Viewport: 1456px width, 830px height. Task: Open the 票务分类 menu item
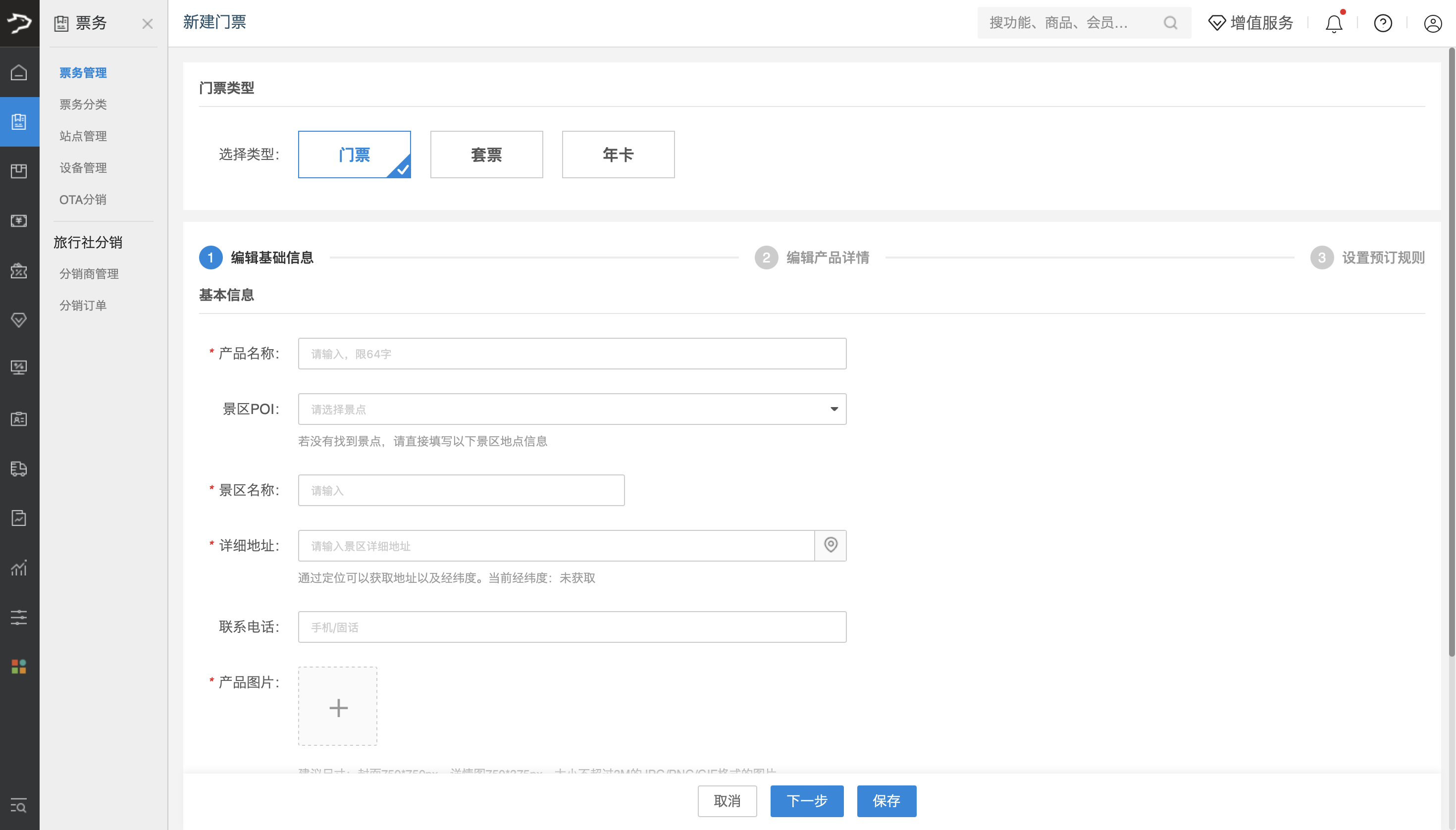[83, 104]
